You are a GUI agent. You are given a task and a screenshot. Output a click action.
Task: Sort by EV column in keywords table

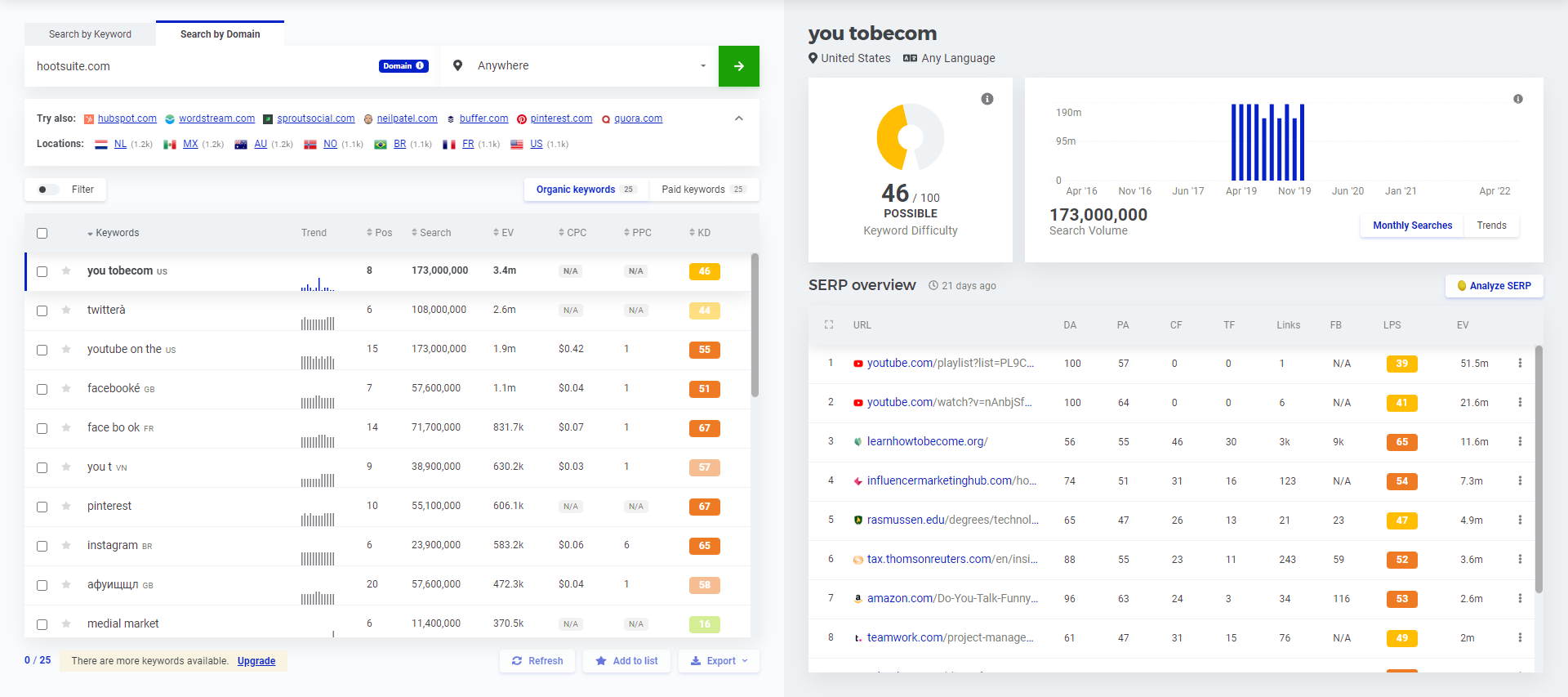504,233
